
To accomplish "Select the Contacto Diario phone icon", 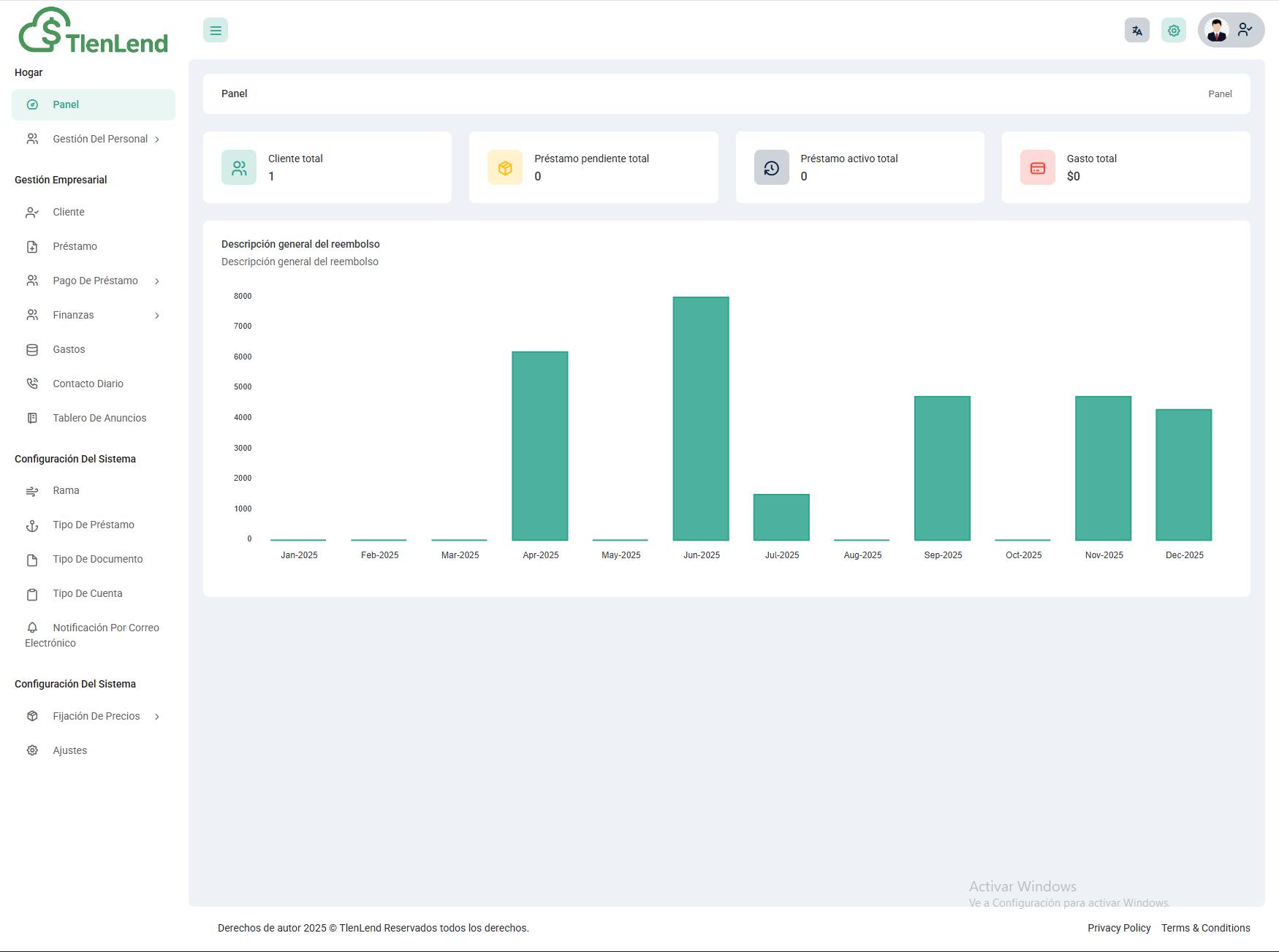I will point(32,384).
